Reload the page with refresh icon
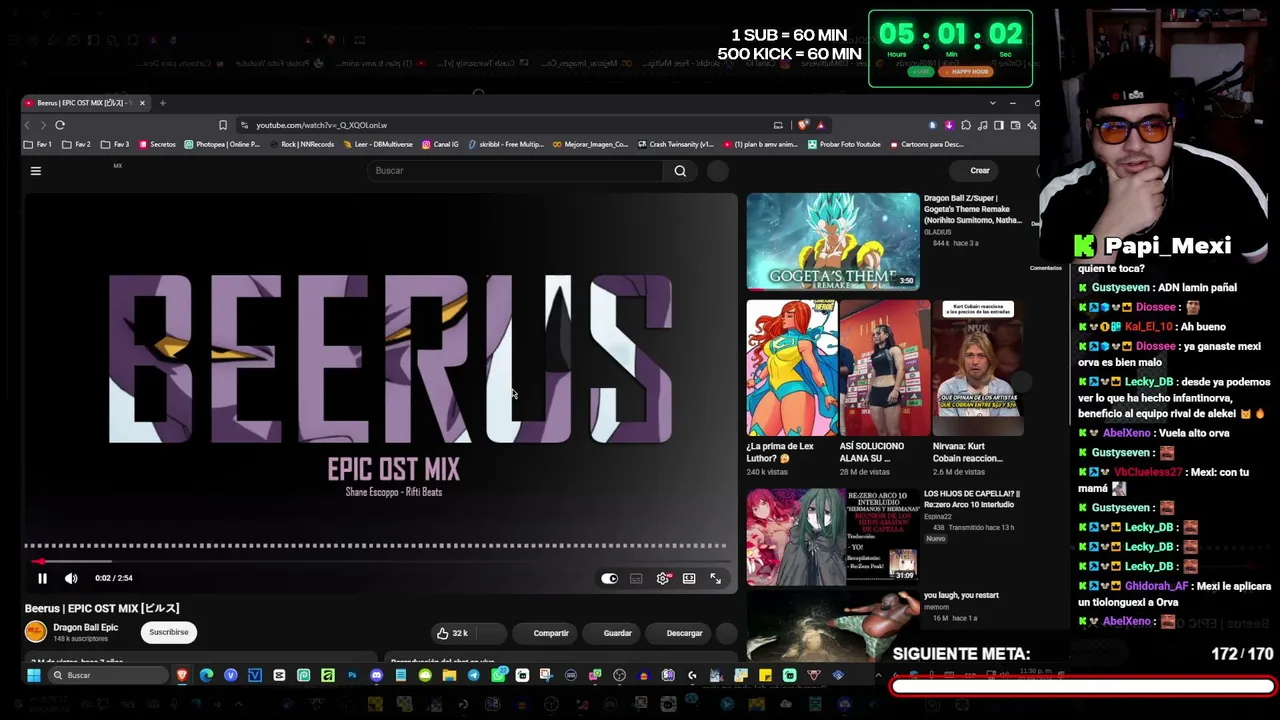Image resolution: width=1280 pixels, height=720 pixels. tap(60, 125)
